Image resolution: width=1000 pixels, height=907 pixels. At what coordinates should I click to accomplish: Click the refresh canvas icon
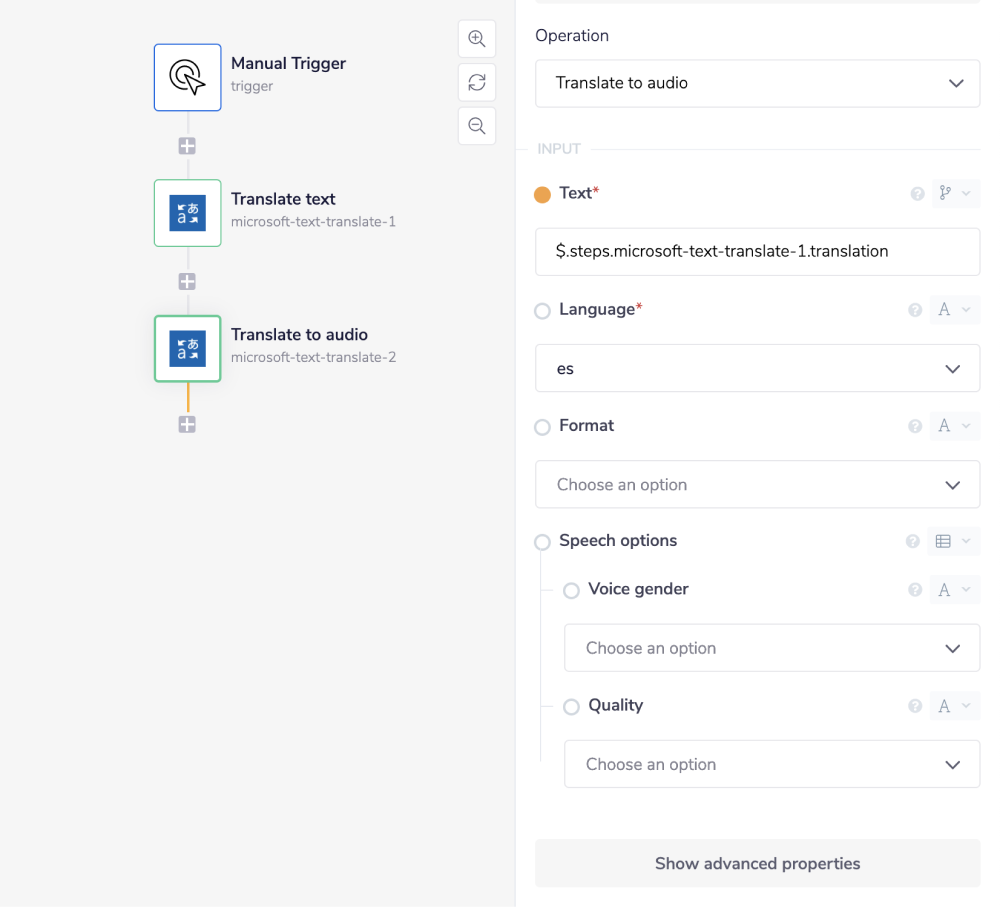[x=477, y=82]
